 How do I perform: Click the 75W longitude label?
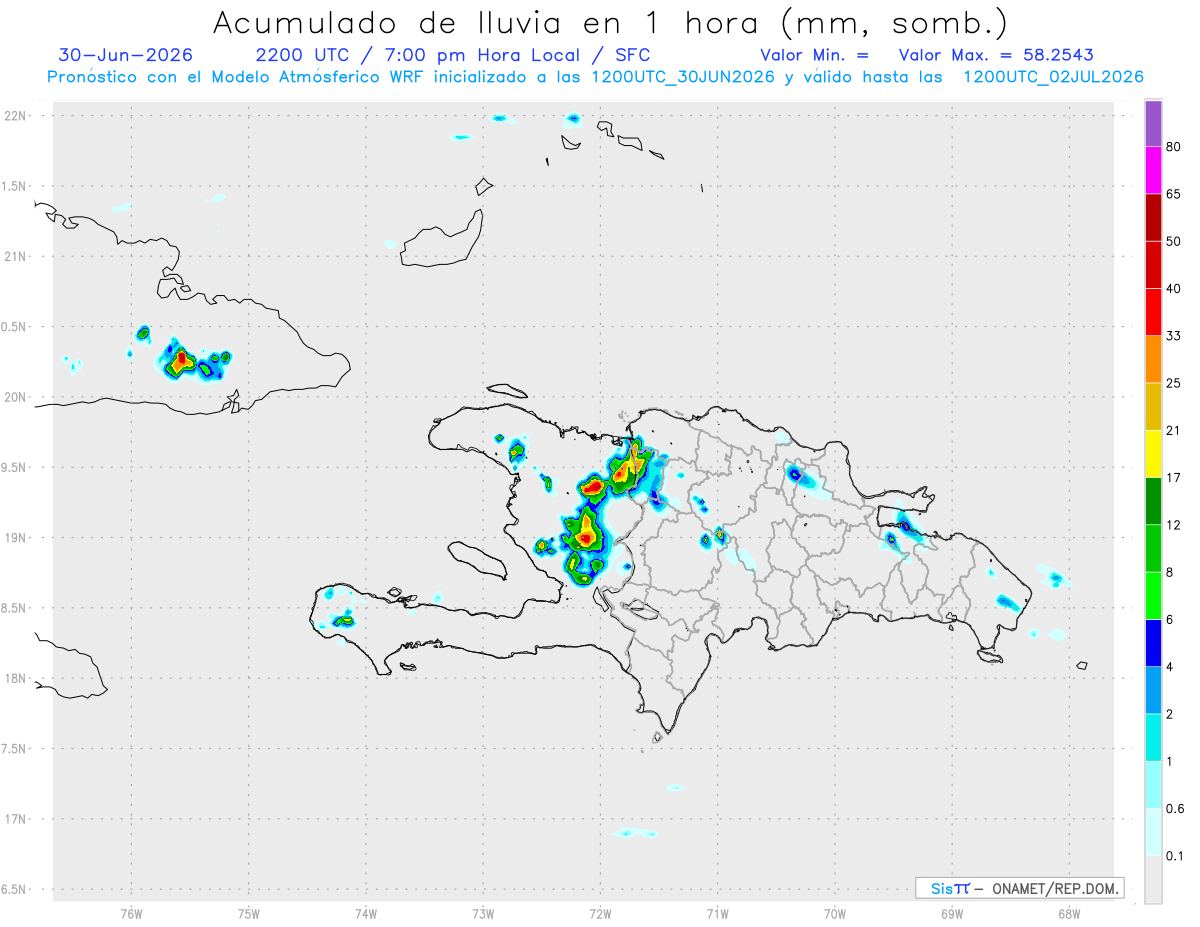coord(249,914)
